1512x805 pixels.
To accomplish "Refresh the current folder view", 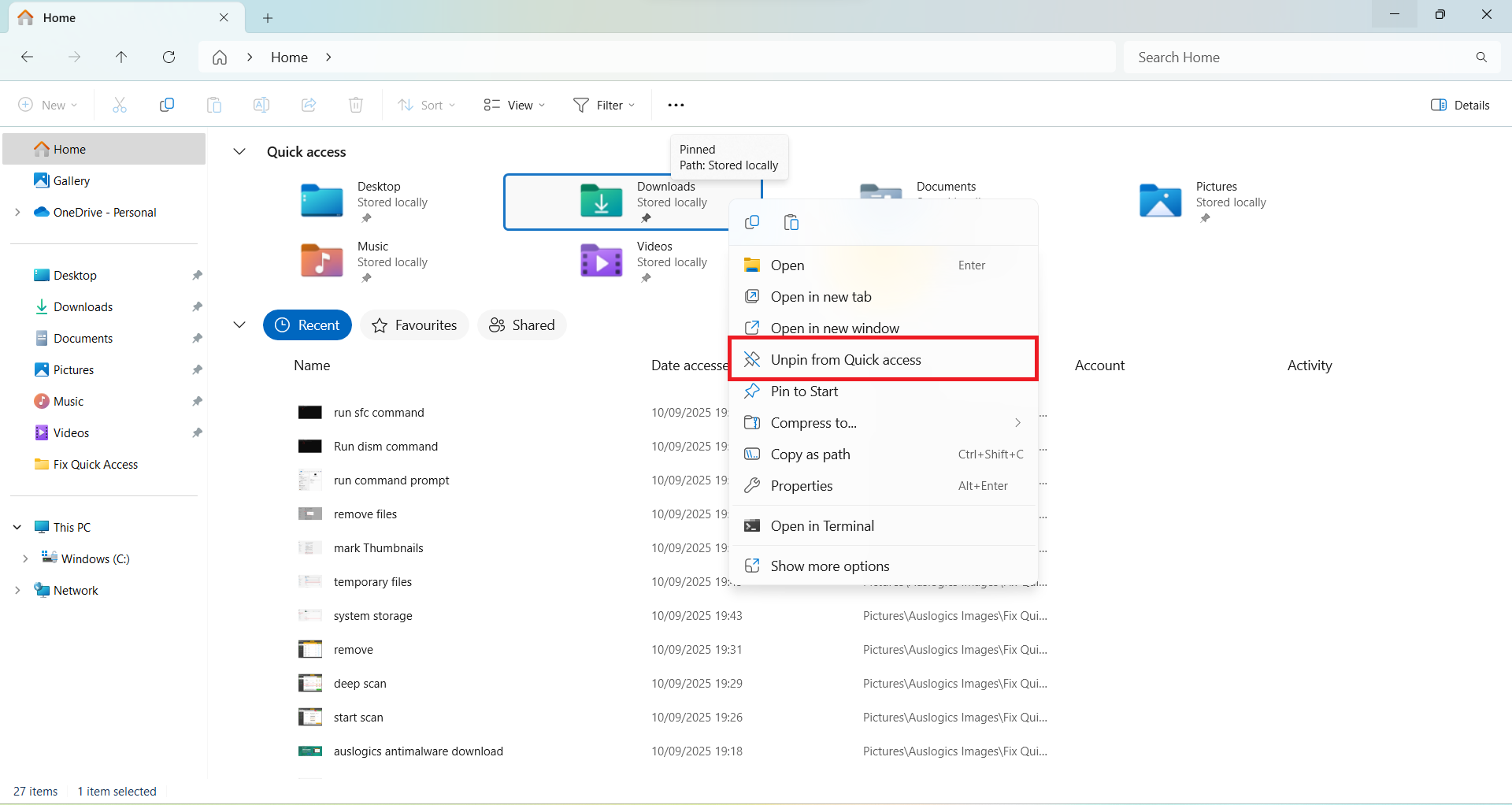I will point(169,57).
